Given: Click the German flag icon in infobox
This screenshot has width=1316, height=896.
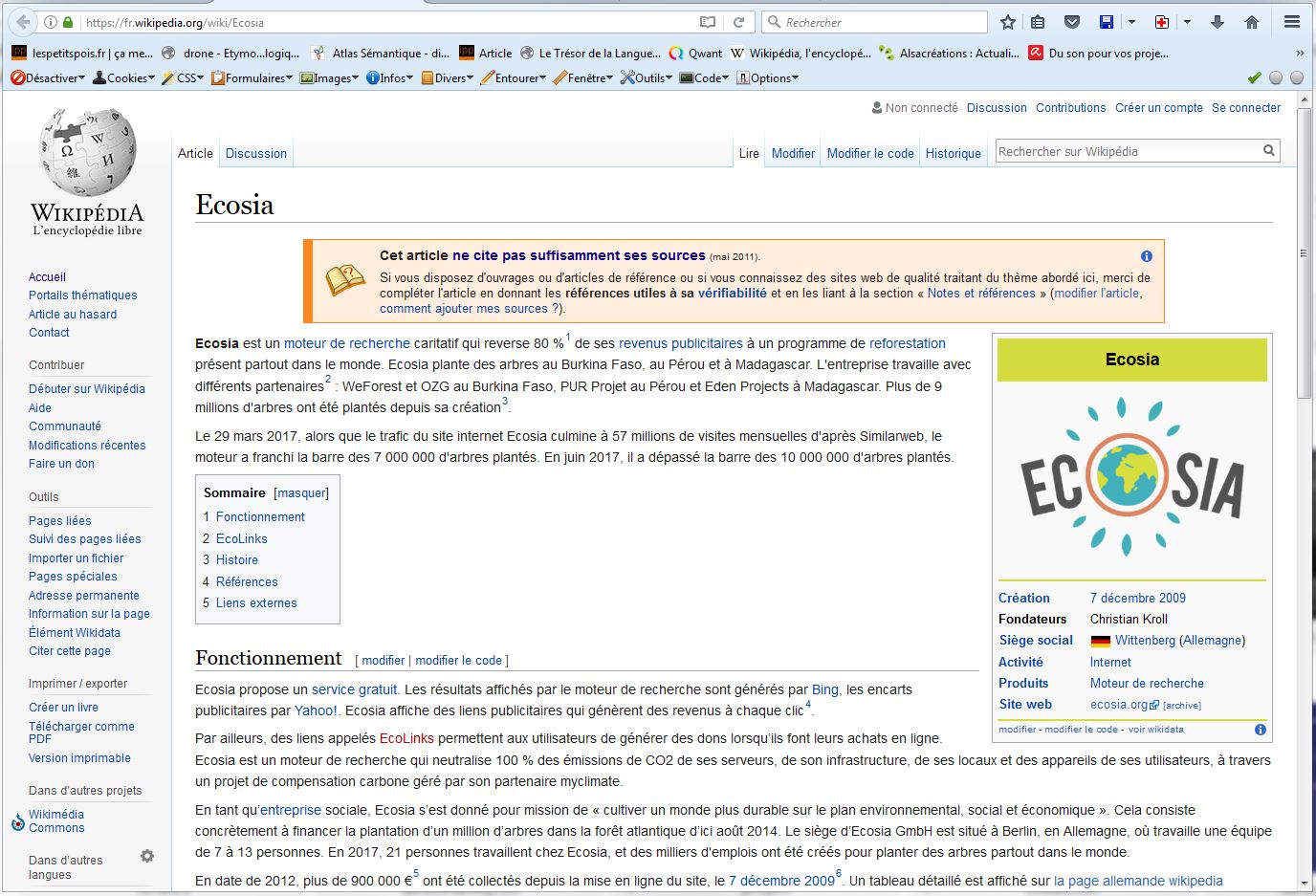Looking at the screenshot, I should tap(1100, 641).
